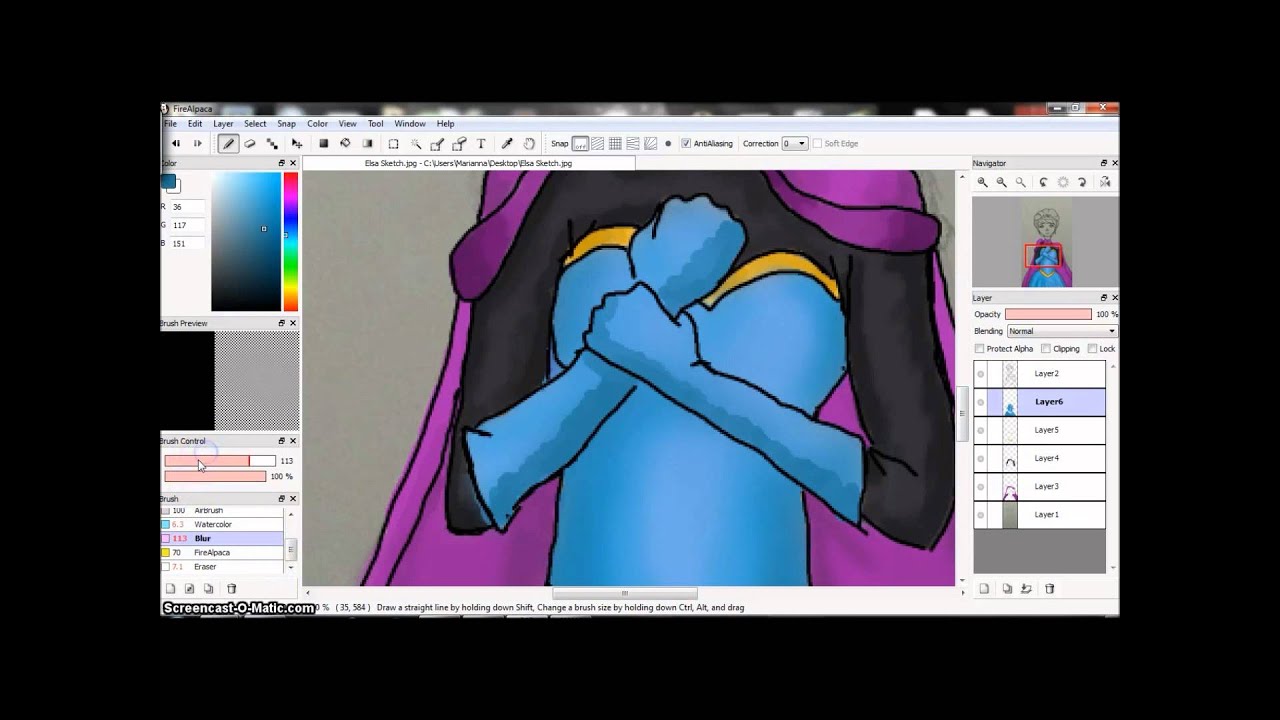The image size is (1280, 720).
Task: Select the Eraser tool in the toolbar
Action: [x=250, y=143]
